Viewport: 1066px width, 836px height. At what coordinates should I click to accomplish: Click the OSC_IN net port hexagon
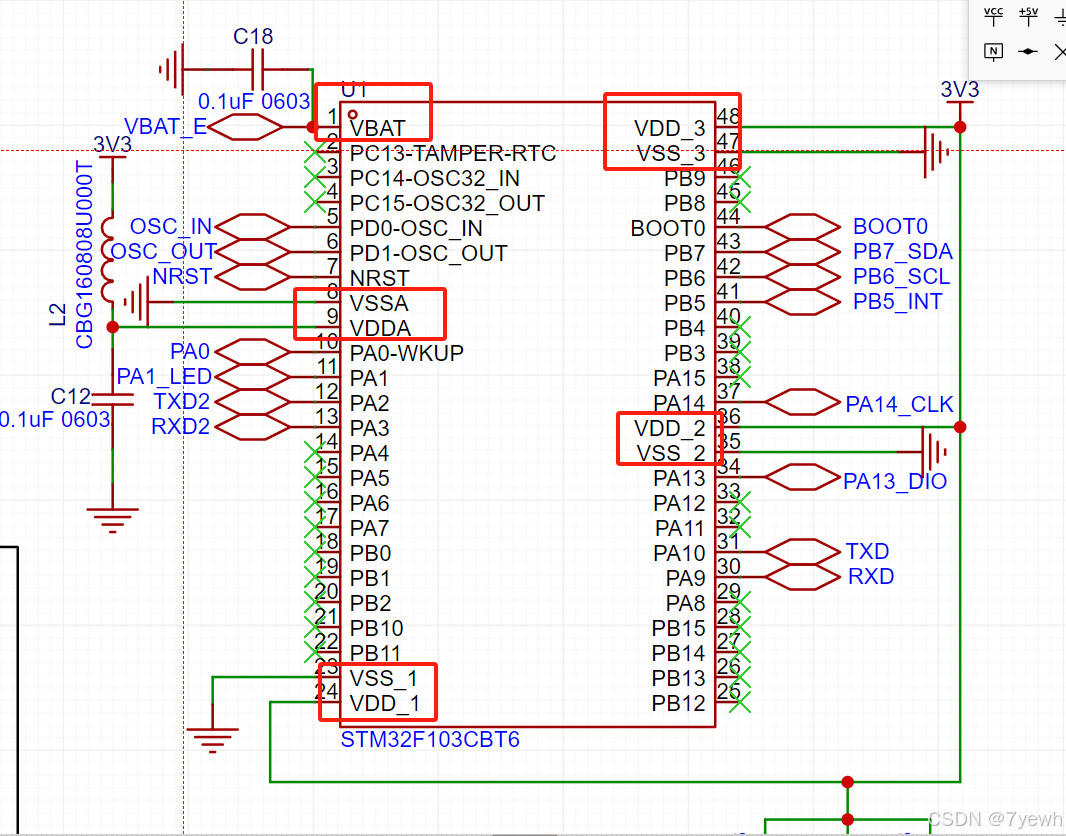pos(253,227)
